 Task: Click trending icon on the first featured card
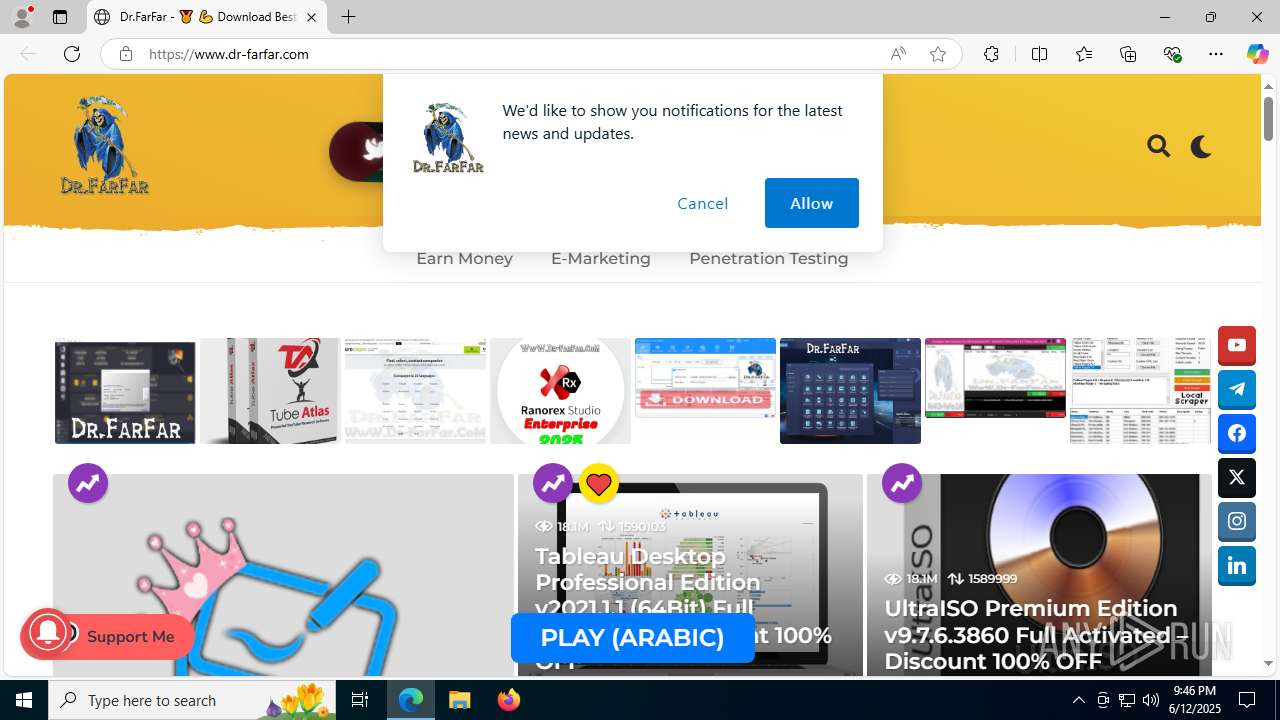click(88, 484)
